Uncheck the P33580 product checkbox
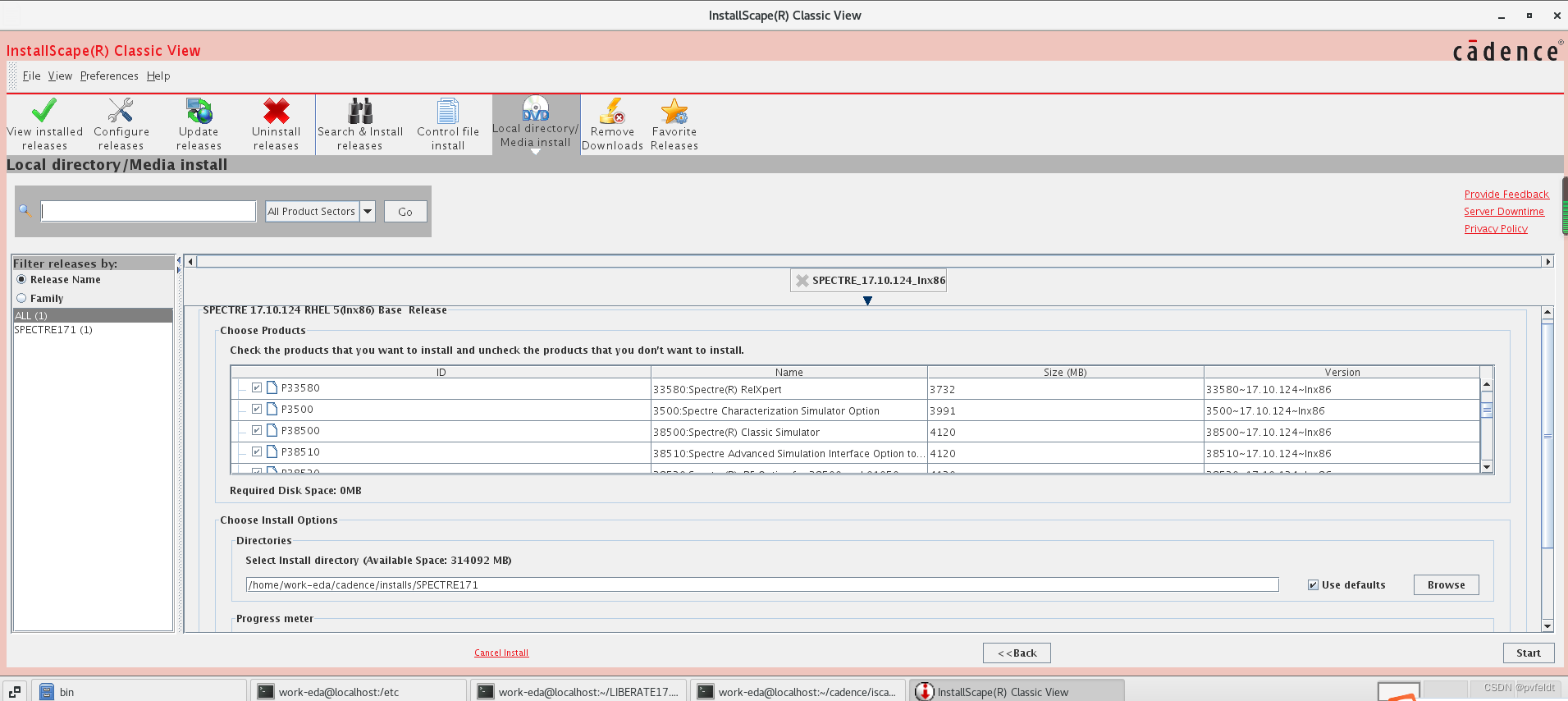 tap(257, 387)
